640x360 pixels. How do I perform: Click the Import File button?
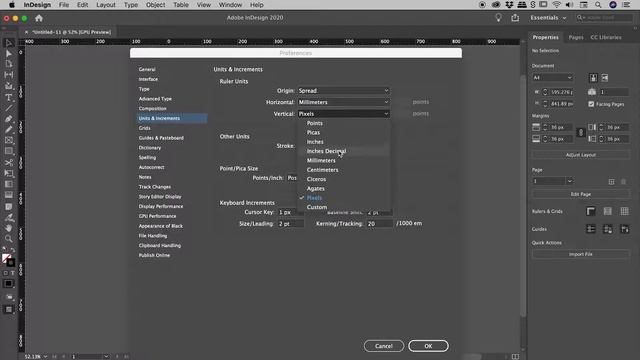click(x=580, y=254)
